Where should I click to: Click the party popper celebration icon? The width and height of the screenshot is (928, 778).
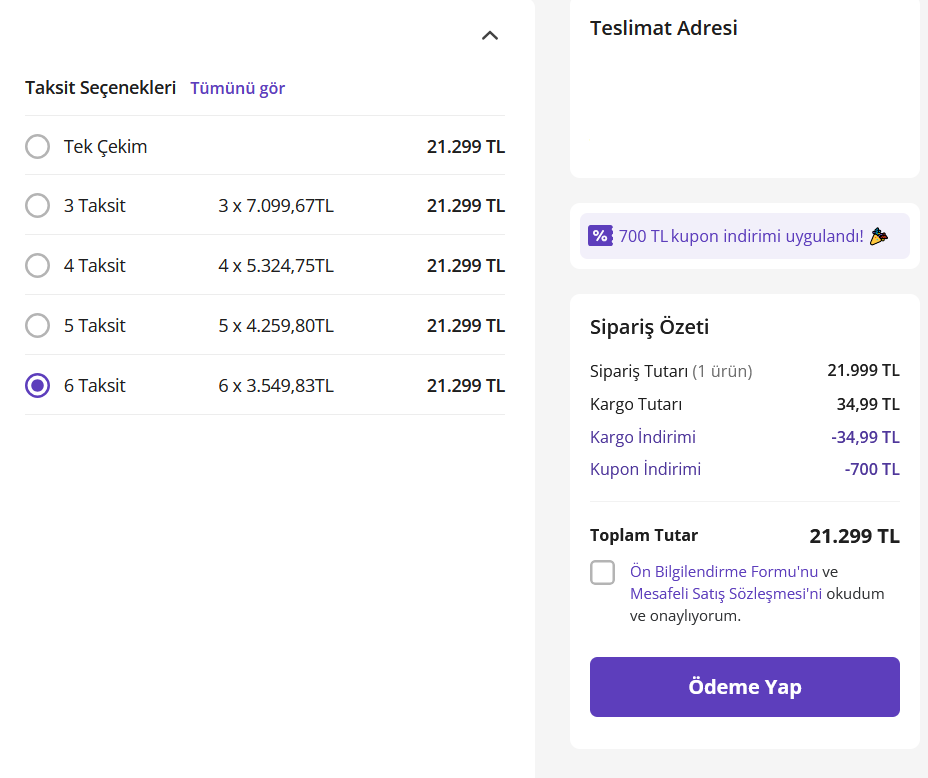point(878,236)
